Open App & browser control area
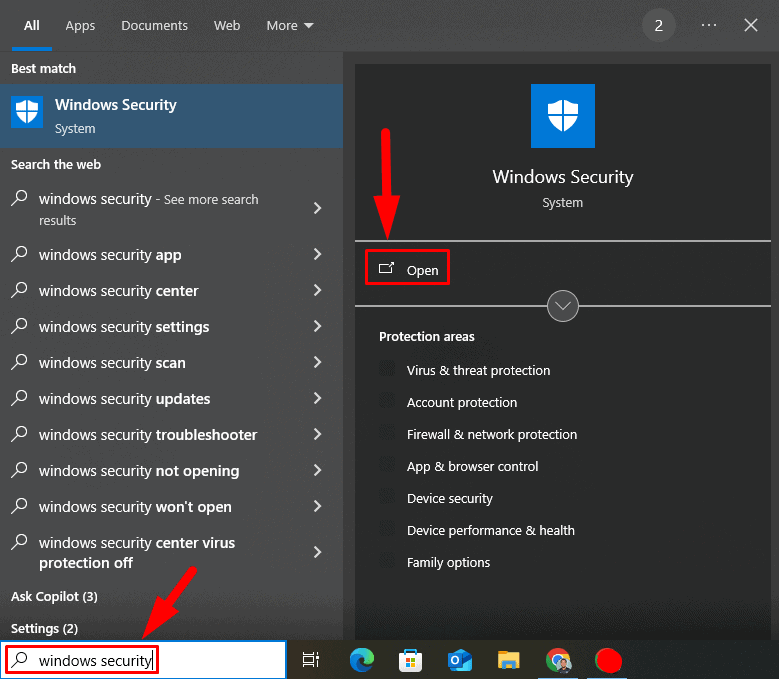 click(x=472, y=466)
